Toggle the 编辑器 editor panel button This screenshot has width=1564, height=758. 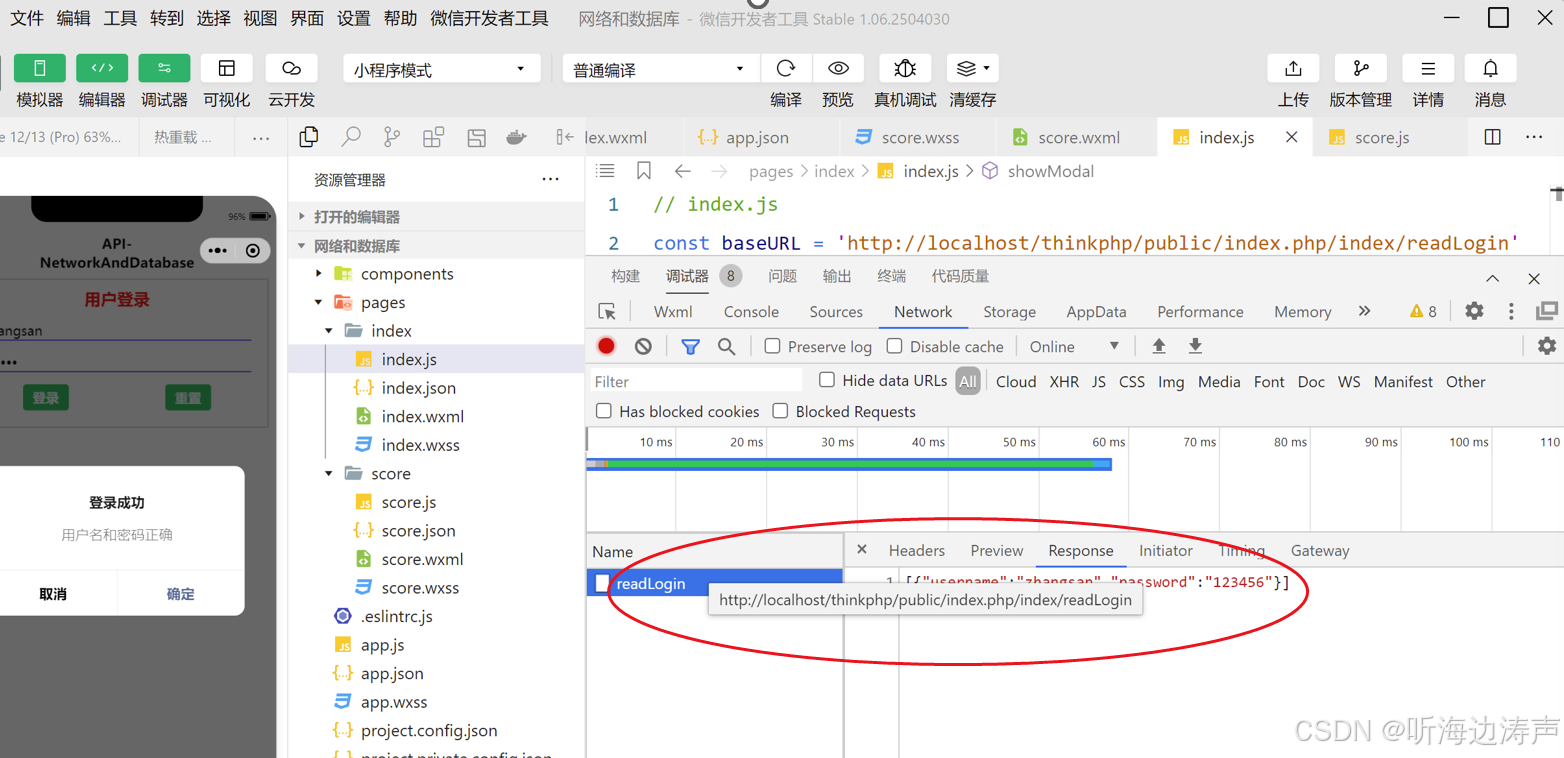(102, 68)
